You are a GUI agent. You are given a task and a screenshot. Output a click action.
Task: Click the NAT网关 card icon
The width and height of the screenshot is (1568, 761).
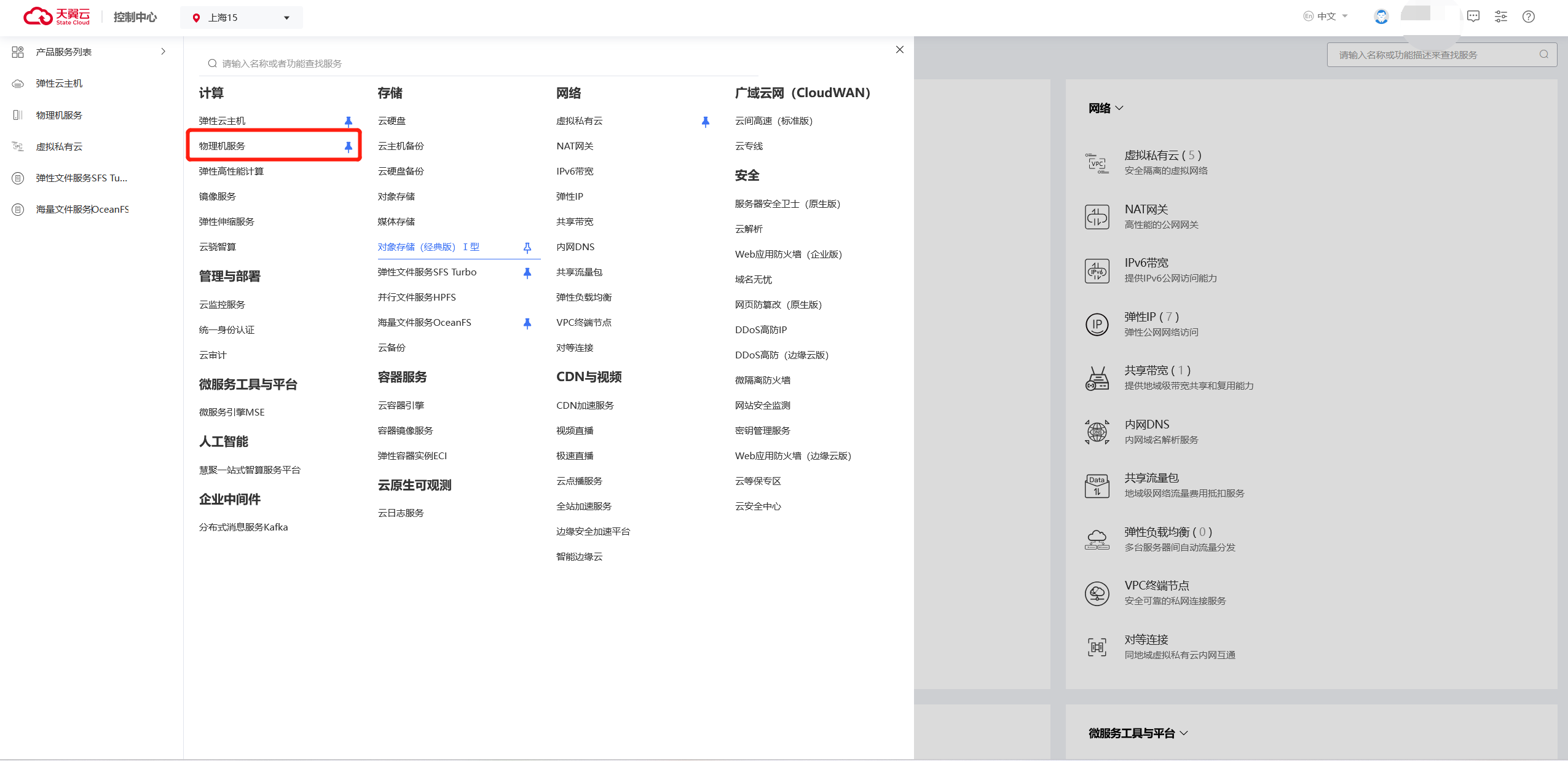[1097, 217]
